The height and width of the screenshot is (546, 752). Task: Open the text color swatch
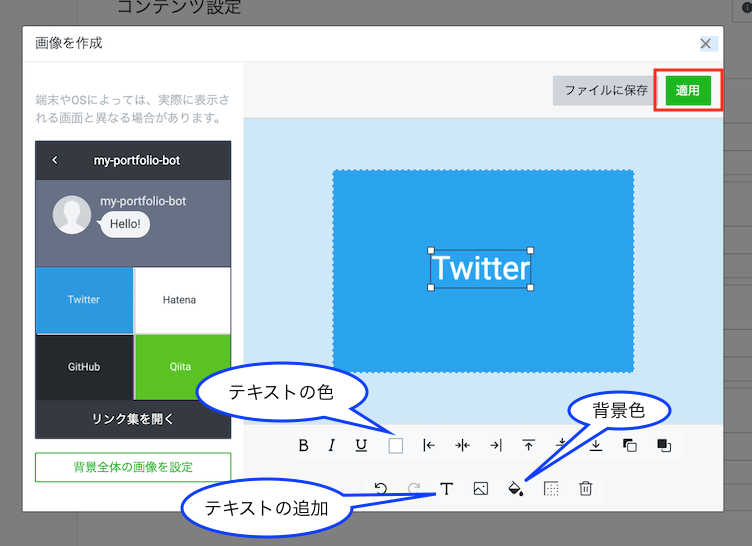pyautogui.click(x=396, y=446)
